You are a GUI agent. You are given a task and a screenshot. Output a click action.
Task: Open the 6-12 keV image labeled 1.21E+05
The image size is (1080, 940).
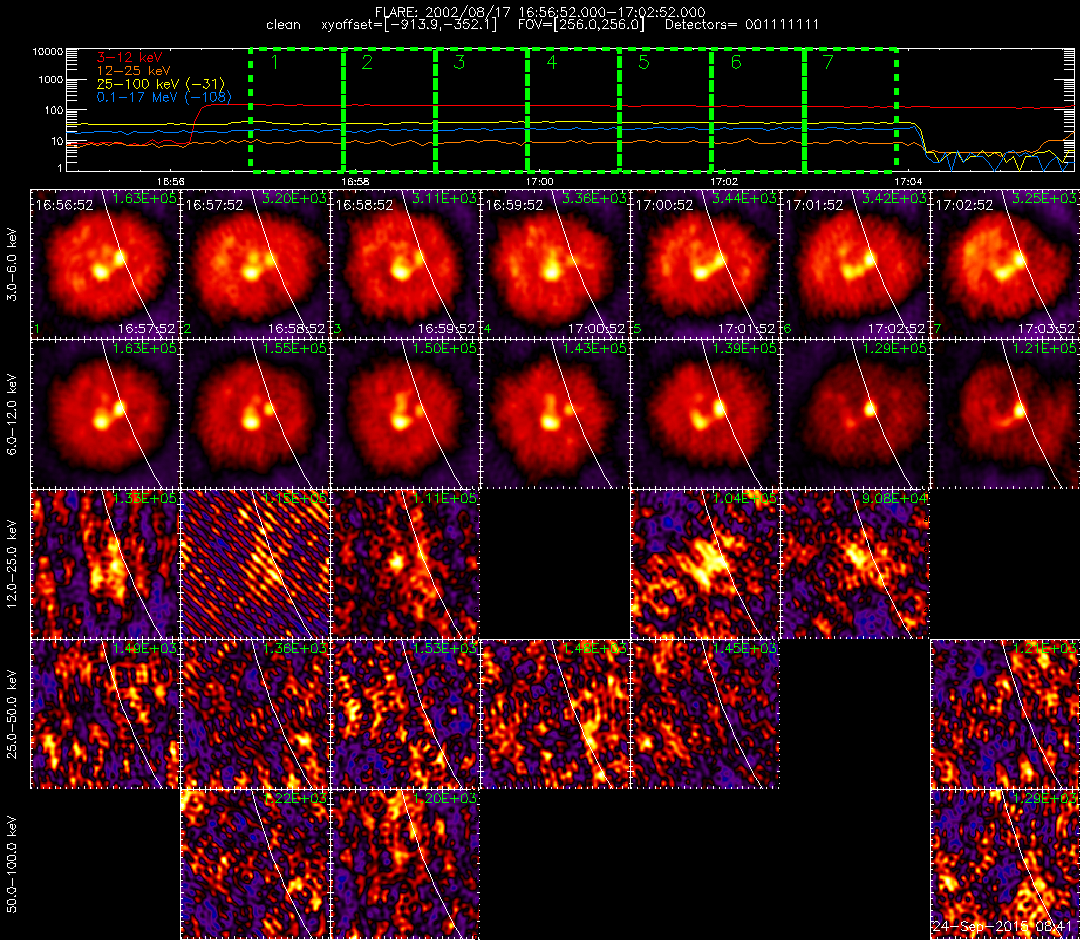pyautogui.click(x=1006, y=415)
